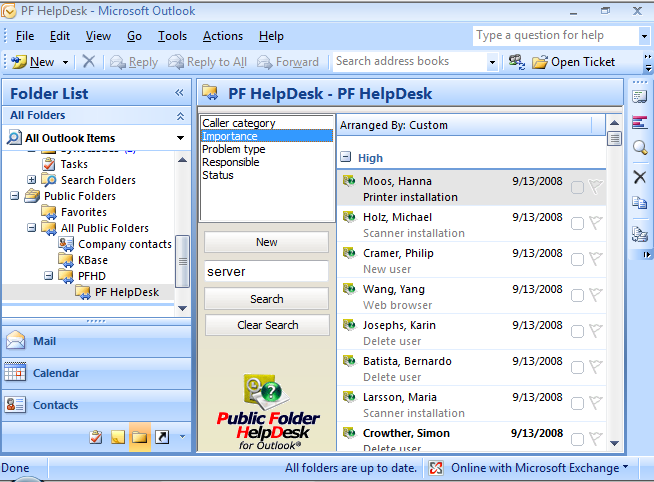Click Reply to All in toolbar
The image size is (654, 482).
[x=207, y=62]
